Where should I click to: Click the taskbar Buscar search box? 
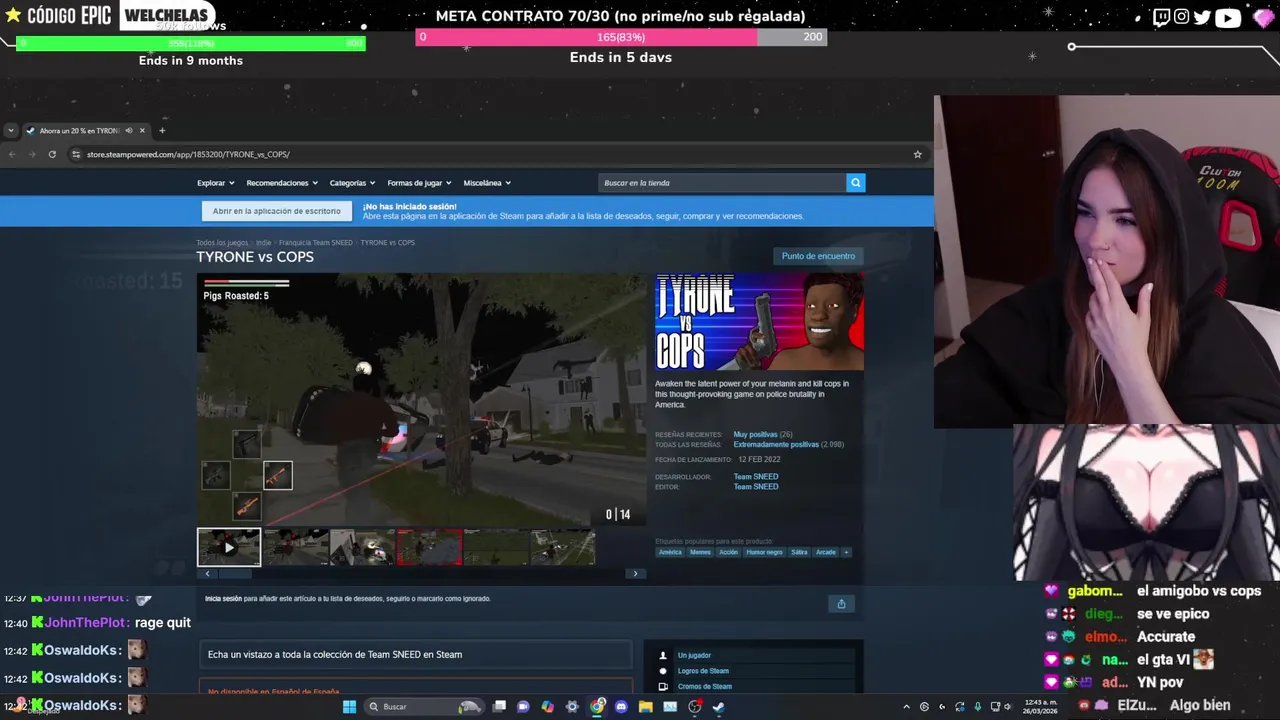[424, 707]
